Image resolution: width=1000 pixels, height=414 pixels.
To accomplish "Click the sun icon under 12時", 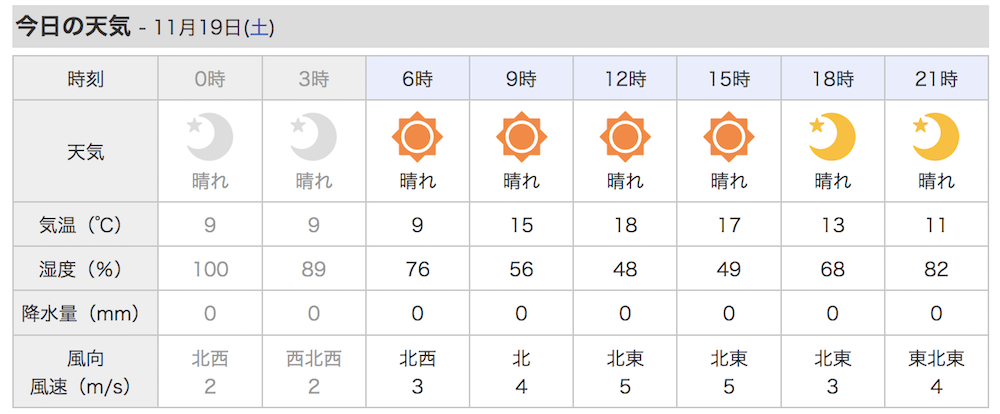I will coord(625,138).
